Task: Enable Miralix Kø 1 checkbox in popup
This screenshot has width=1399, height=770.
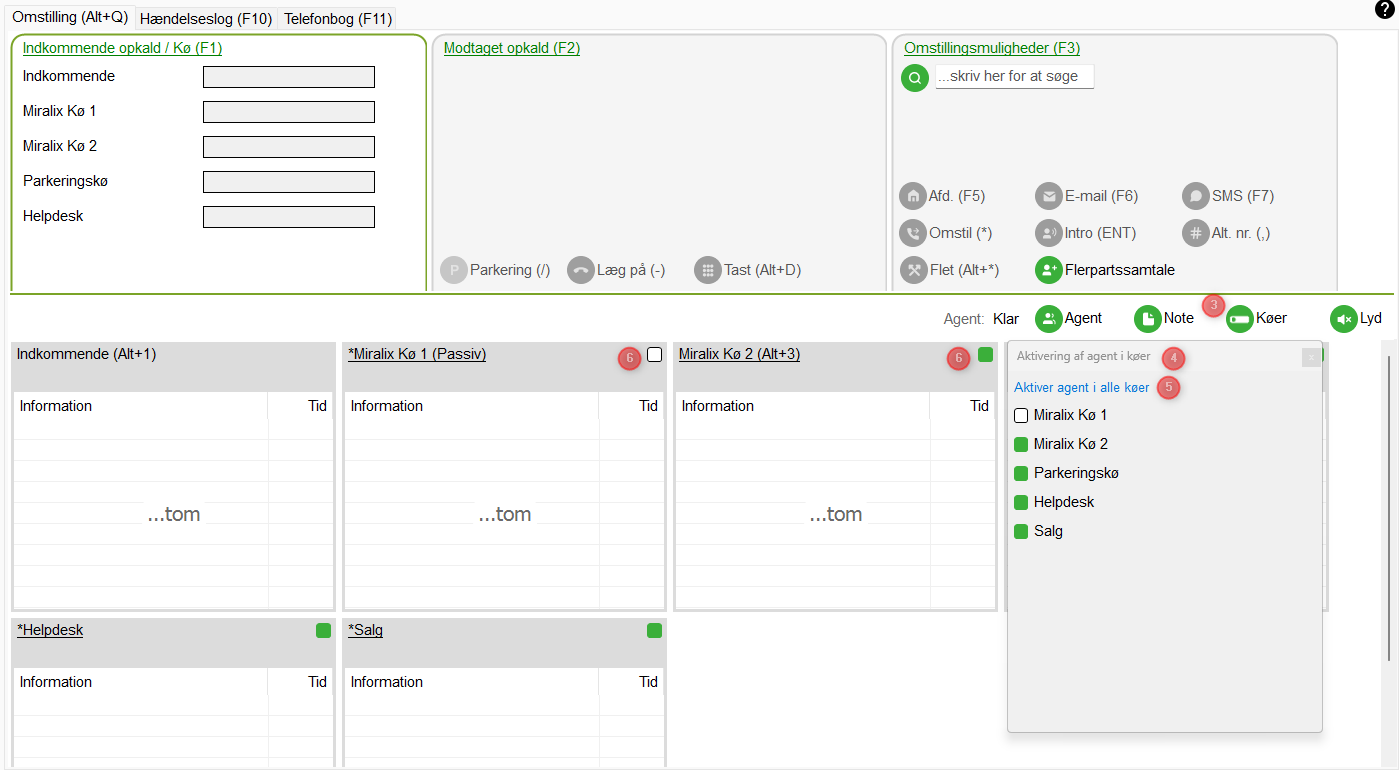Action: tap(1021, 415)
